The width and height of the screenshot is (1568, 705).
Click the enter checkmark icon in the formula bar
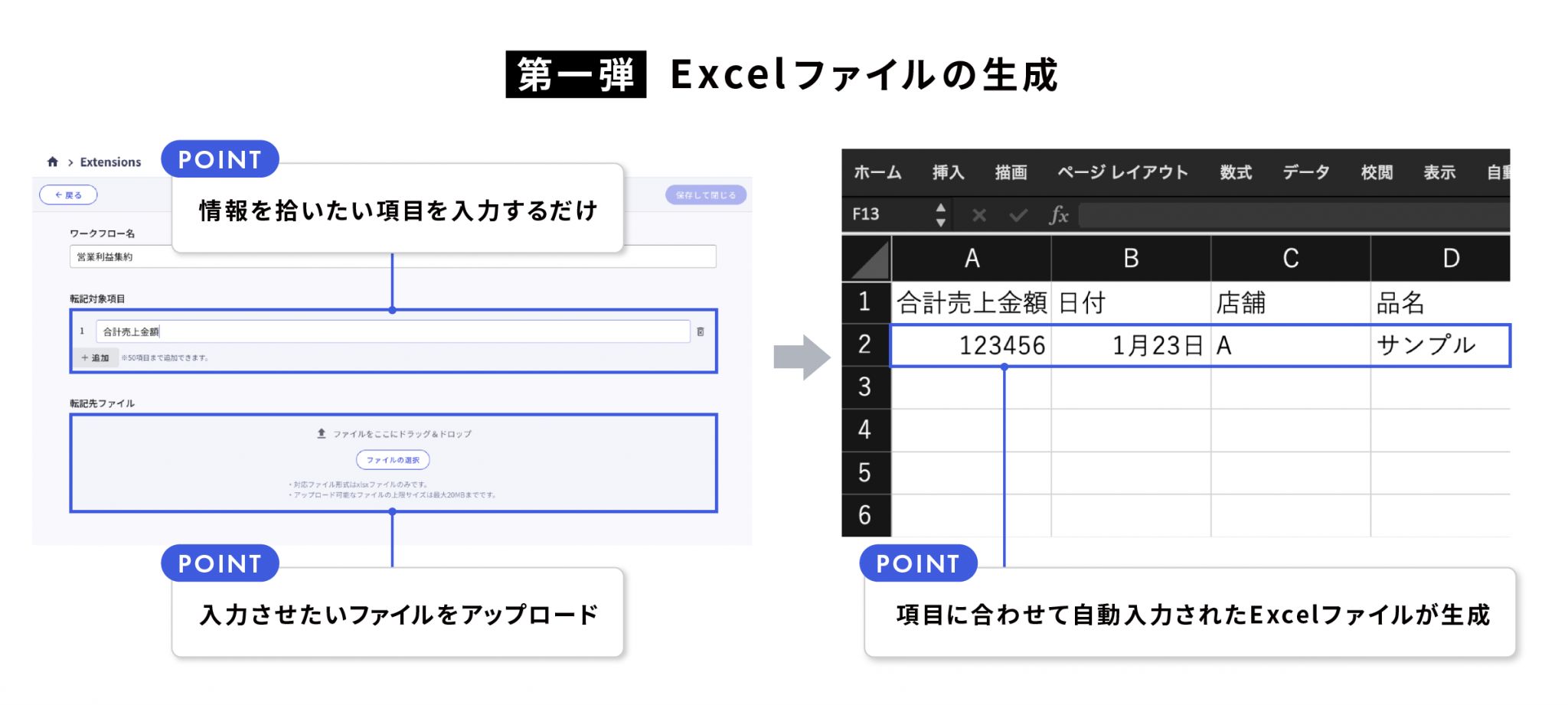click(1018, 215)
